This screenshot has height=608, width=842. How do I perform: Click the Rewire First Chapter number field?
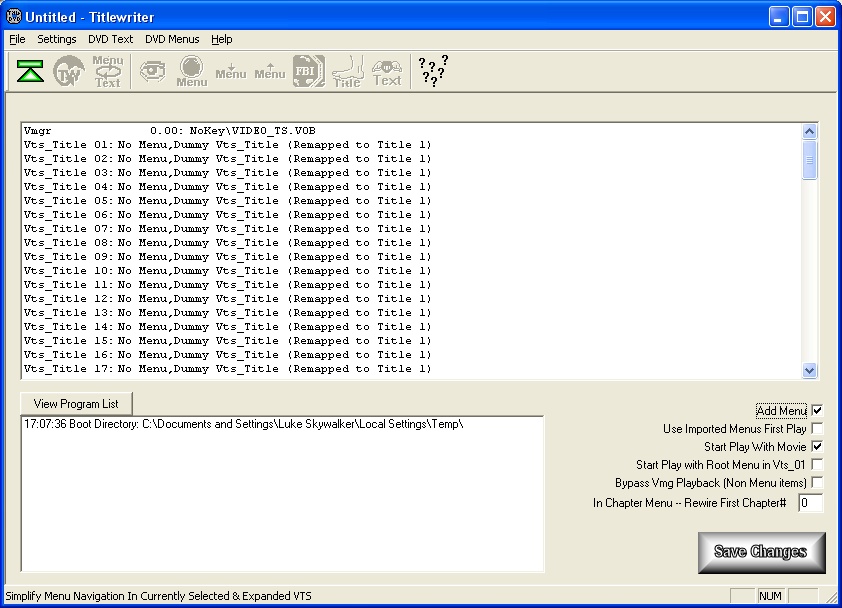pyautogui.click(x=810, y=503)
